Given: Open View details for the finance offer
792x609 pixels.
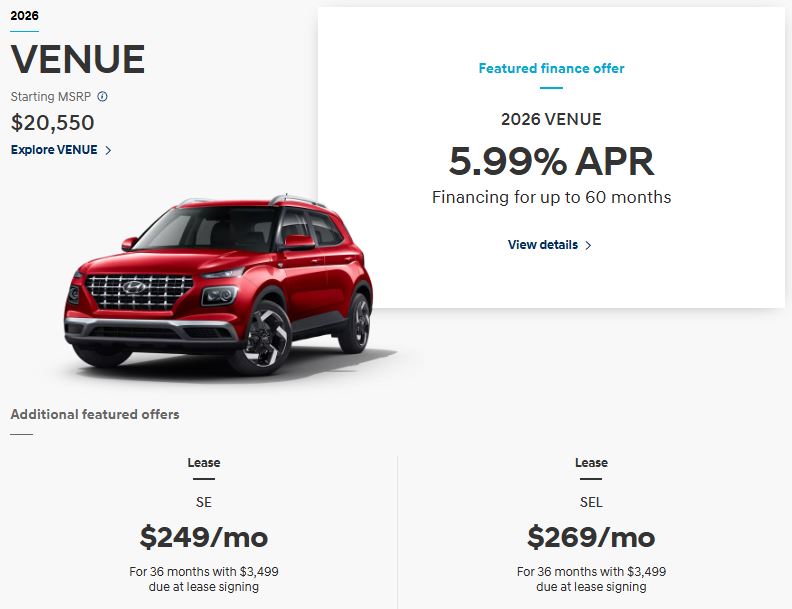Looking at the screenshot, I should coord(542,245).
